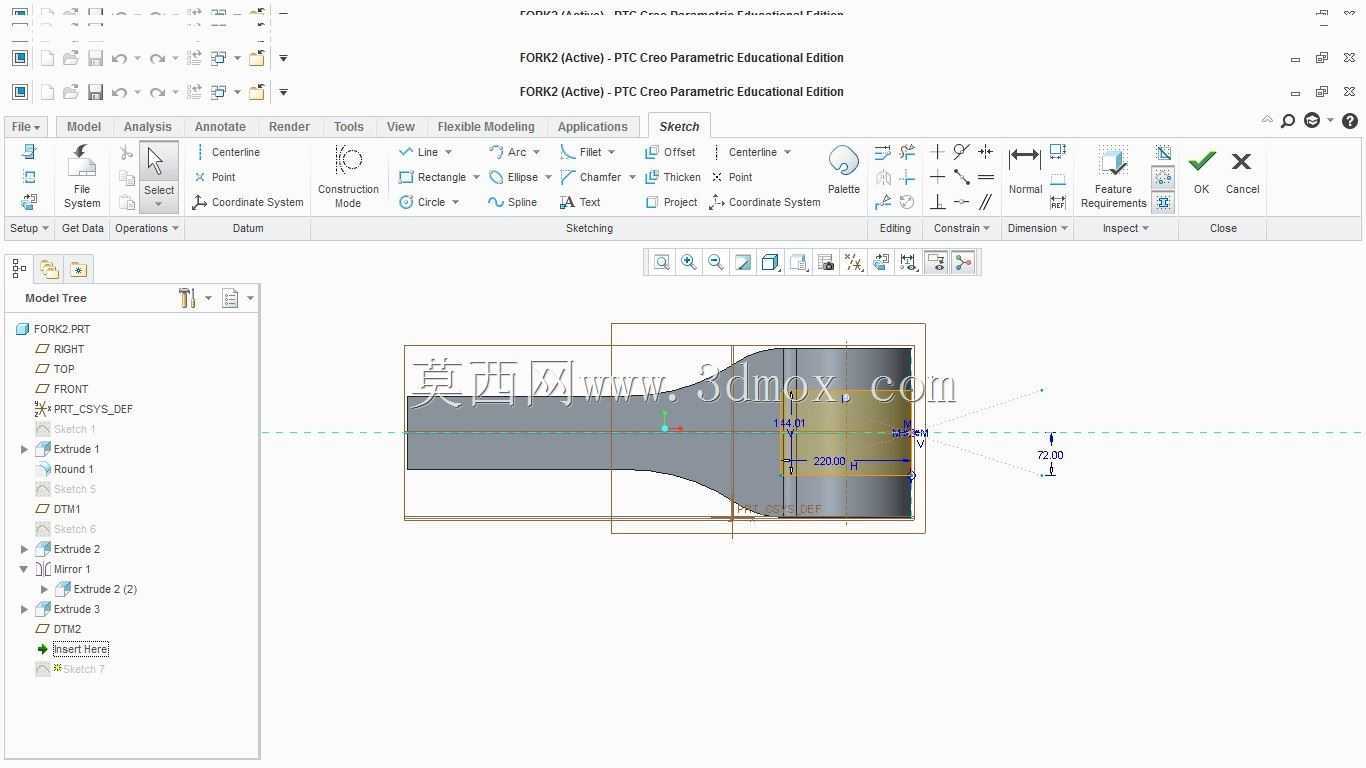Pick the Circle sketch tool
This screenshot has height=768, width=1366.
point(422,202)
